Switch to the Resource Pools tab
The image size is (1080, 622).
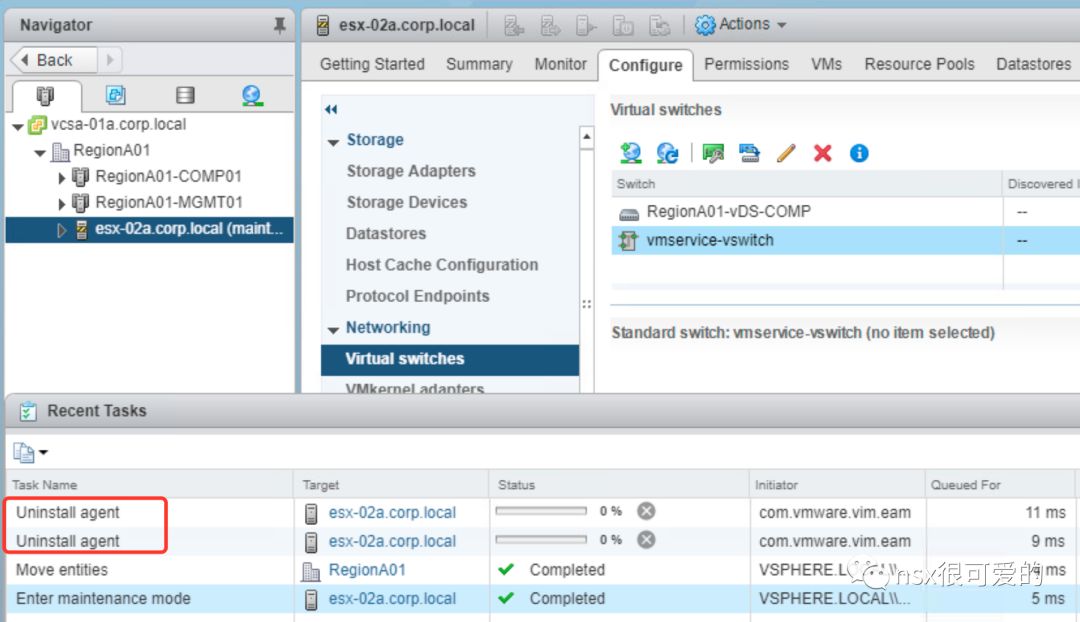(919, 64)
